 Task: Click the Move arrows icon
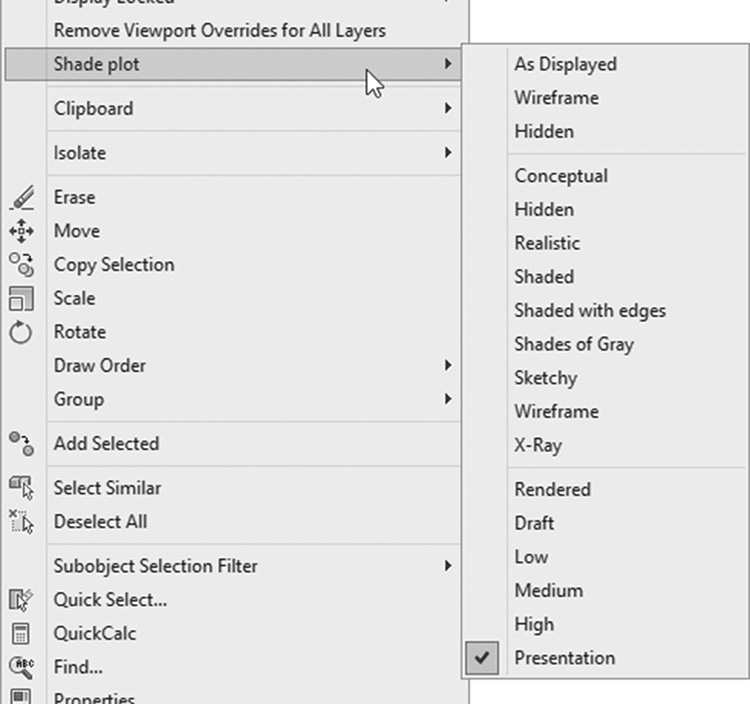click(x=22, y=231)
